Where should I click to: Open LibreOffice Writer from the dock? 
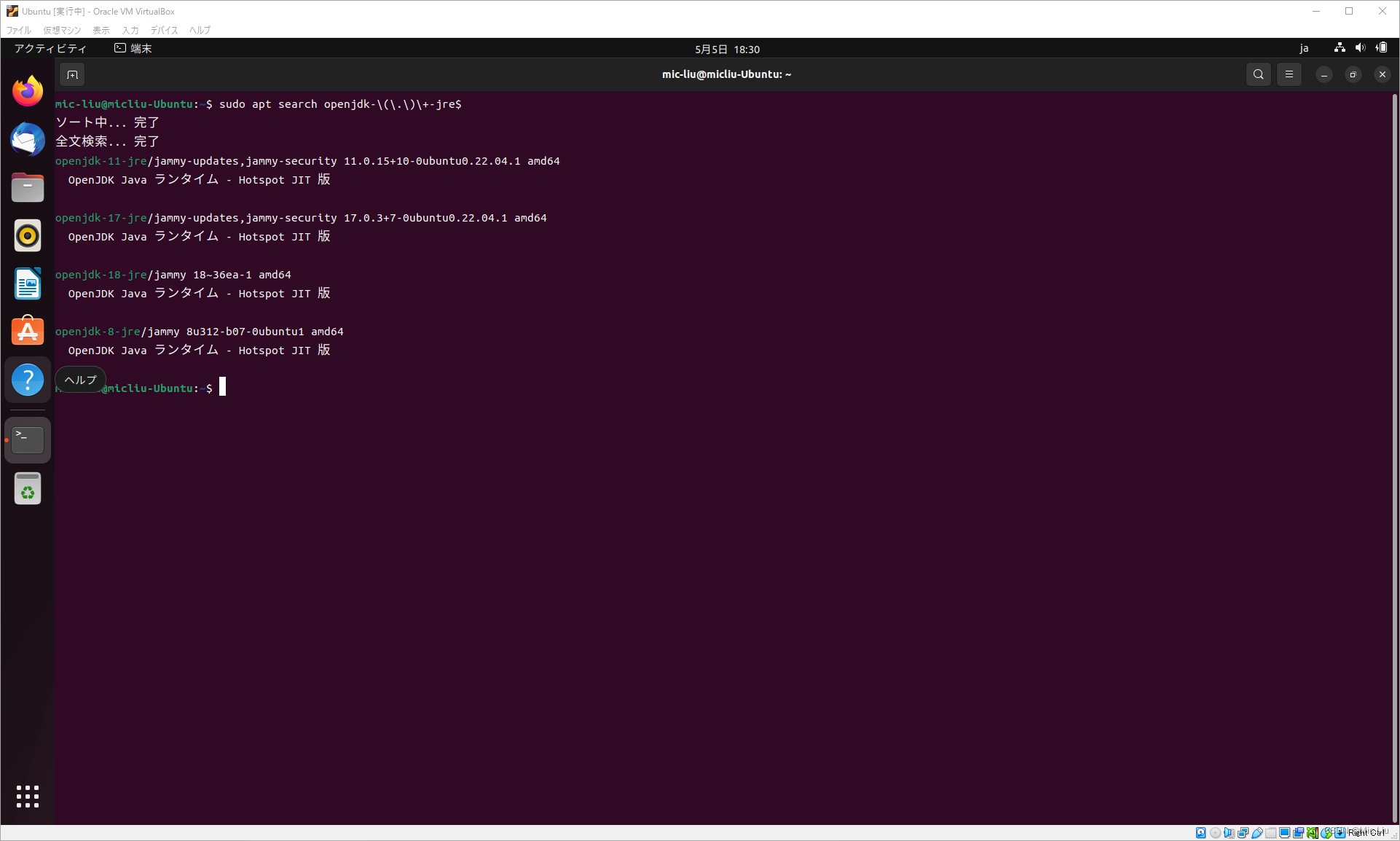(x=28, y=283)
